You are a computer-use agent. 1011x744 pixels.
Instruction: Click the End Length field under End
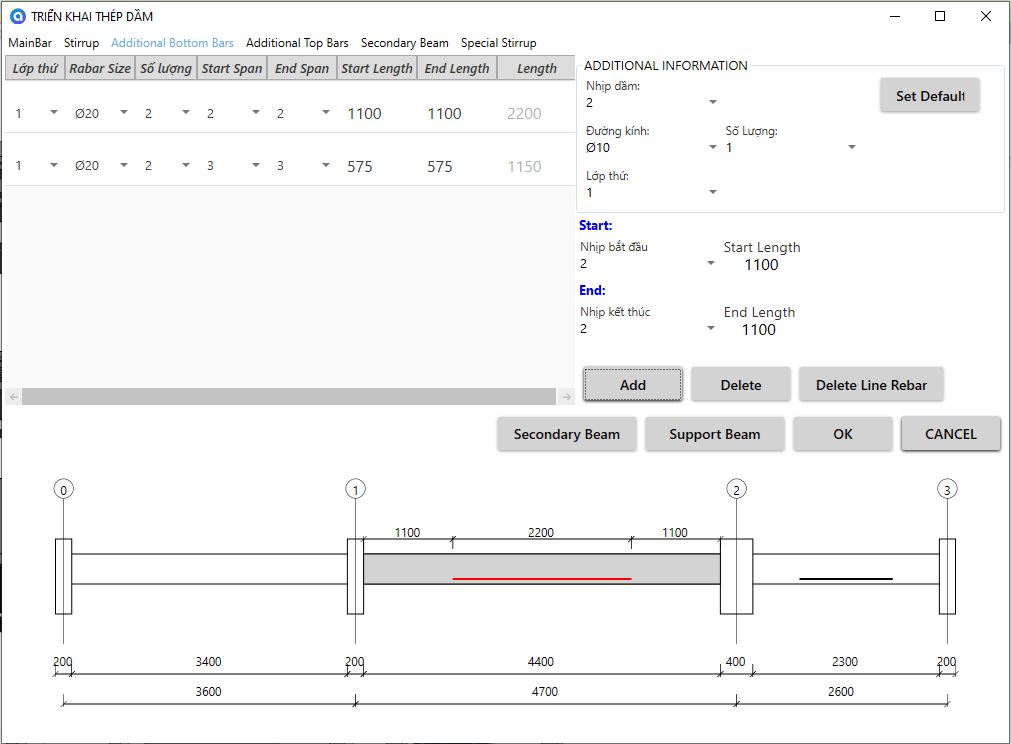click(x=759, y=330)
